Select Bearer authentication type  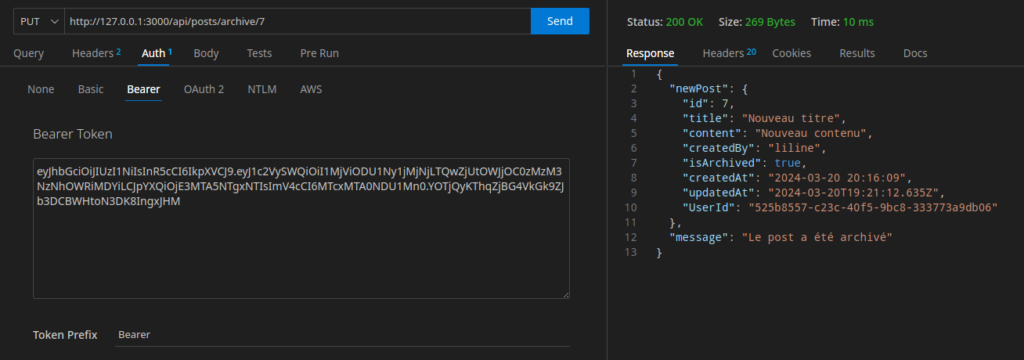click(x=143, y=90)
